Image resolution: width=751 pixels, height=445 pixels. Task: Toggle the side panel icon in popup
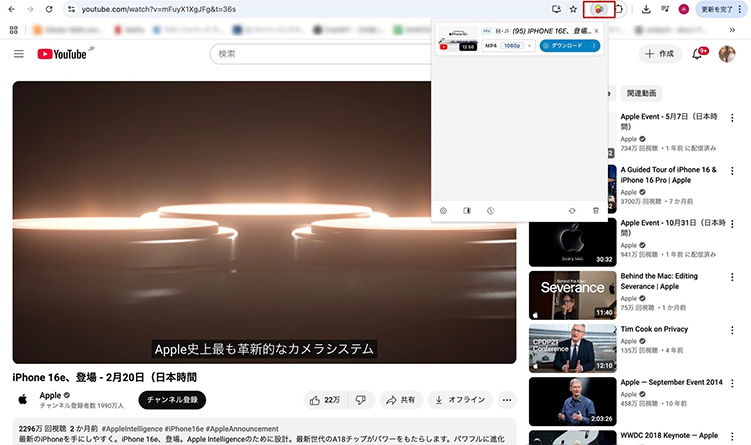click(x=467, y=211)
